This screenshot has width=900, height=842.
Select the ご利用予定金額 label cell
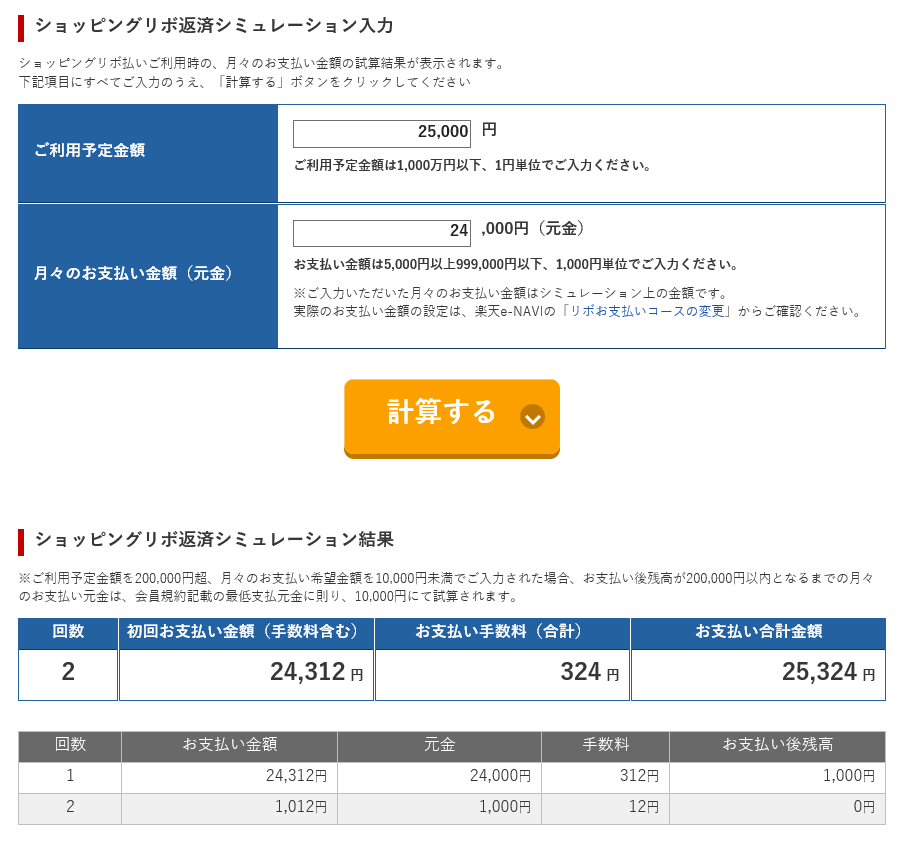point(148,153)
